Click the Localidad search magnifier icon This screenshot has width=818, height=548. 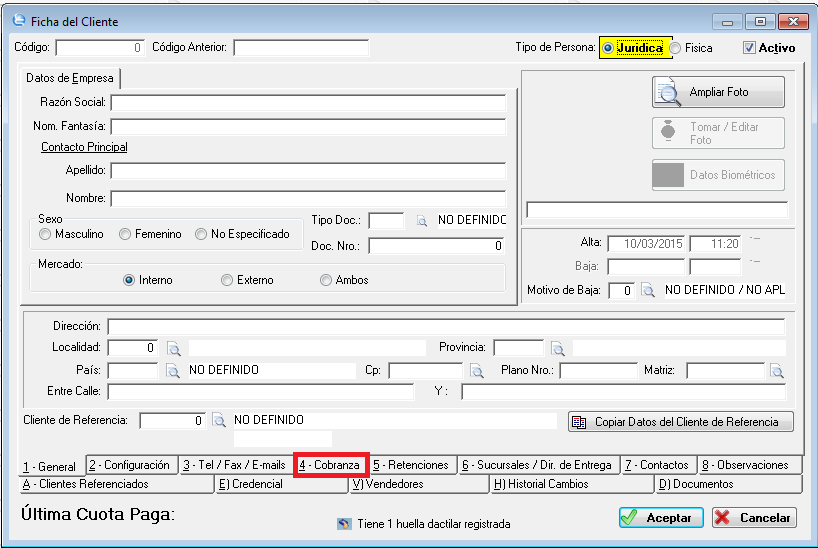coord(173,348)
